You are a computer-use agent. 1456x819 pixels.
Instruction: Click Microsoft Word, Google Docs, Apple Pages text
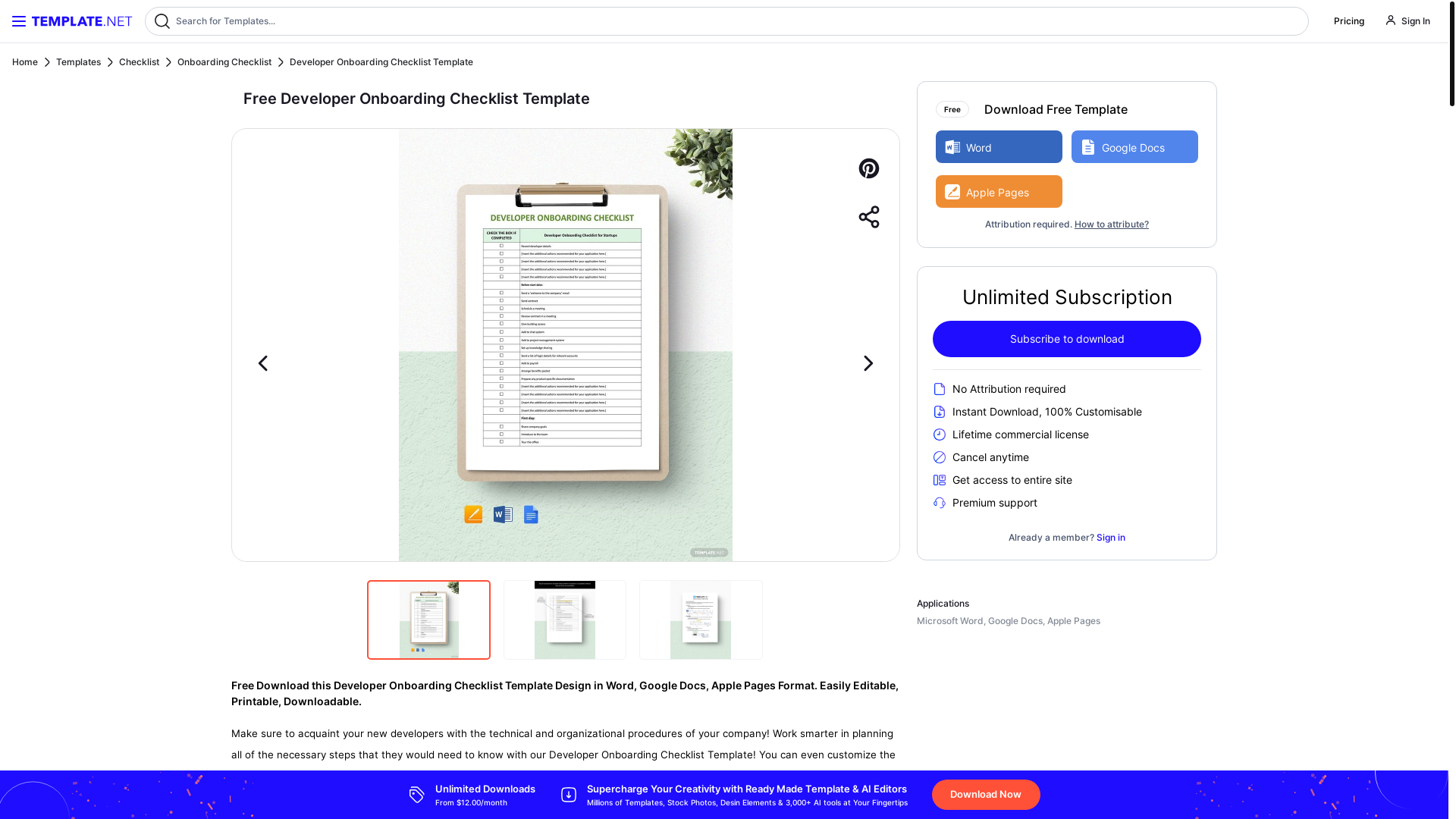coord(1009,621)
